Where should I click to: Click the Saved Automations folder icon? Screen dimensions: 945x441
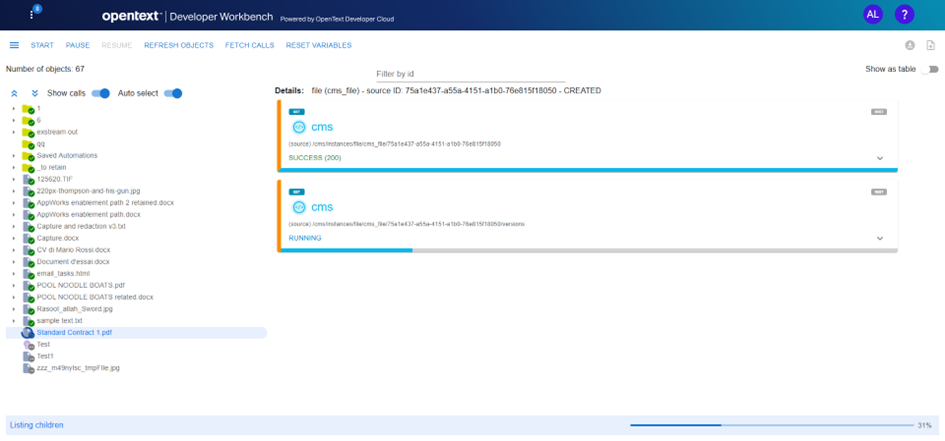click(x=28, y=156)
